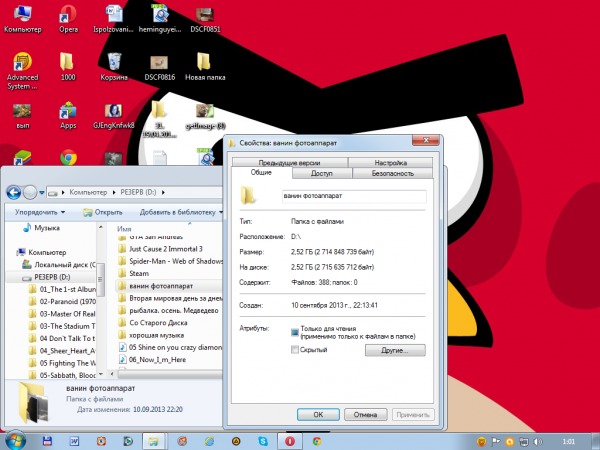The height and width of the screenshot is (450, 600).
Task: Open Internet Explorer from the taskbar
Action: point(209,441)
